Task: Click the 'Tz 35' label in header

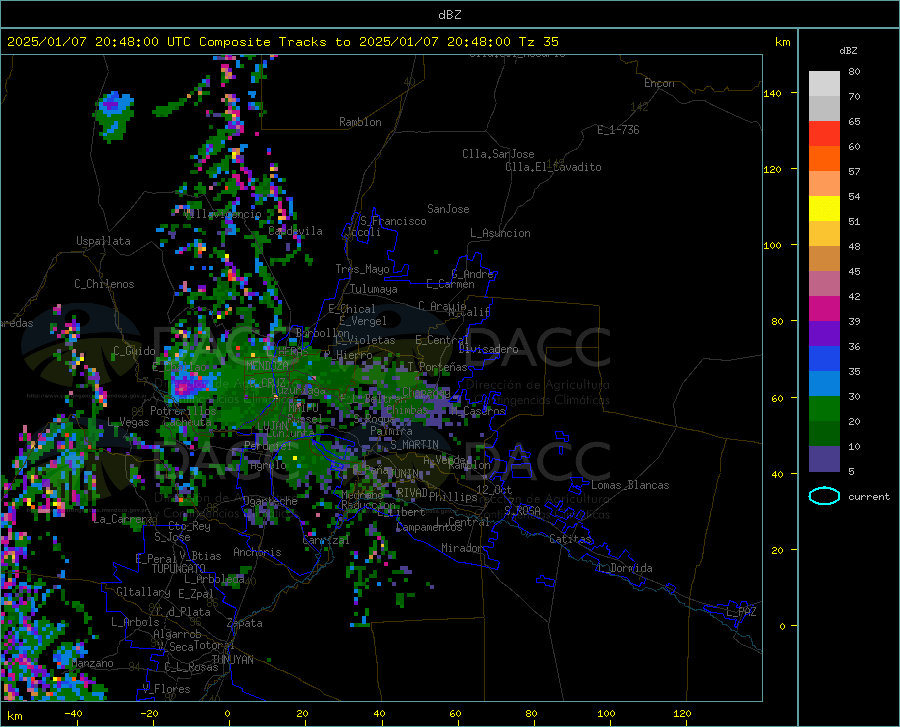Action: tap(538, 42)
